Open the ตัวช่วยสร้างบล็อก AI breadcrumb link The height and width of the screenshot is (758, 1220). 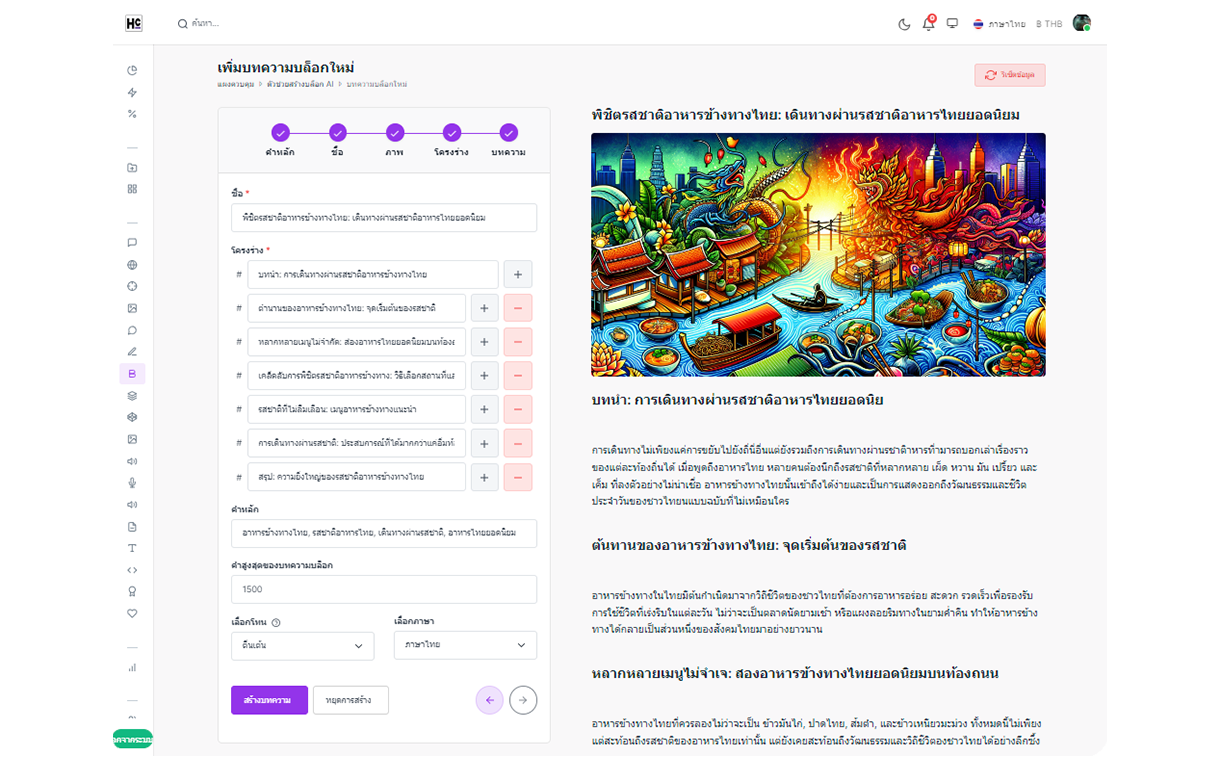pos(300,84)
